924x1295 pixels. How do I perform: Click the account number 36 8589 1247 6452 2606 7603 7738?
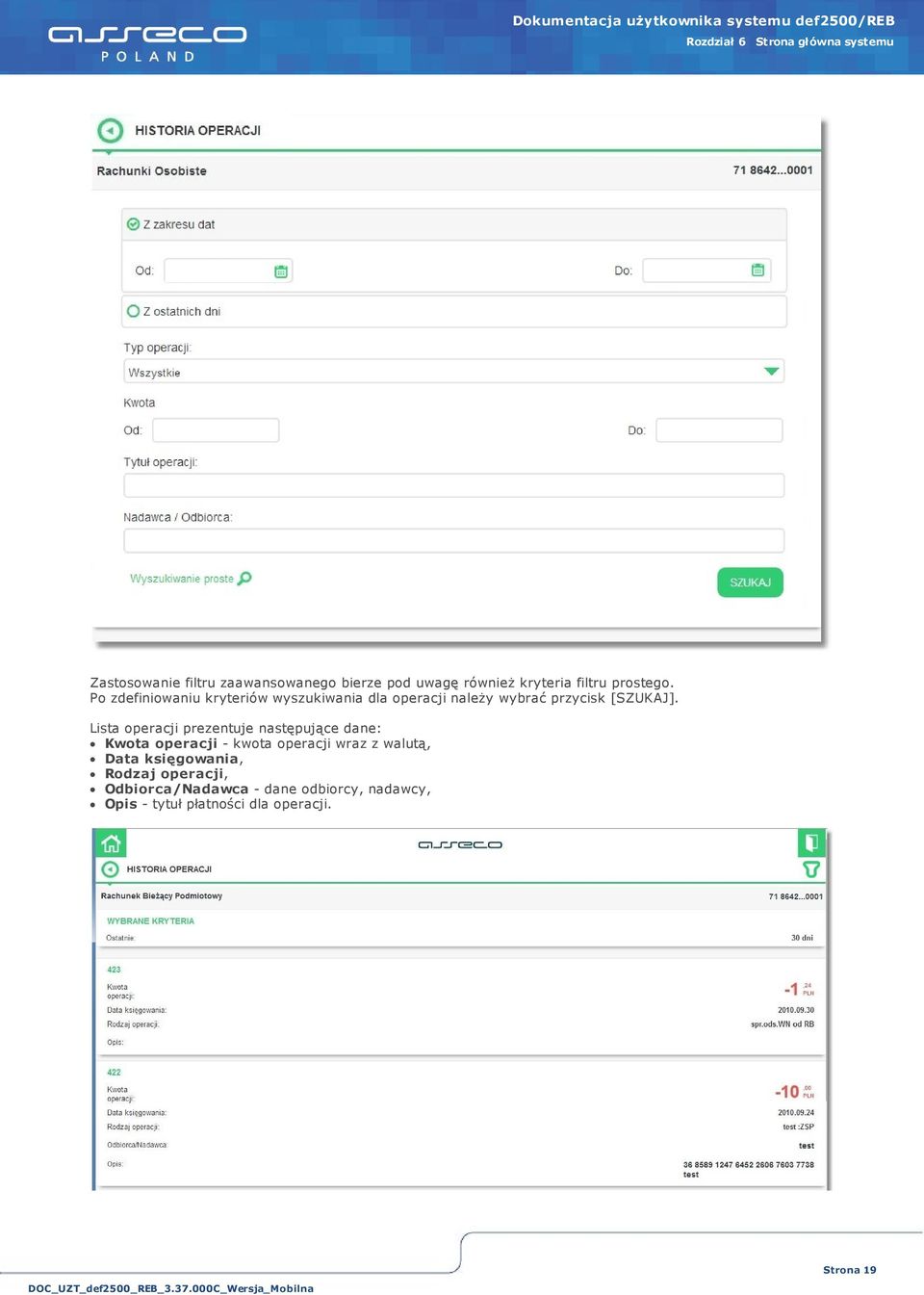(749, 1165)
